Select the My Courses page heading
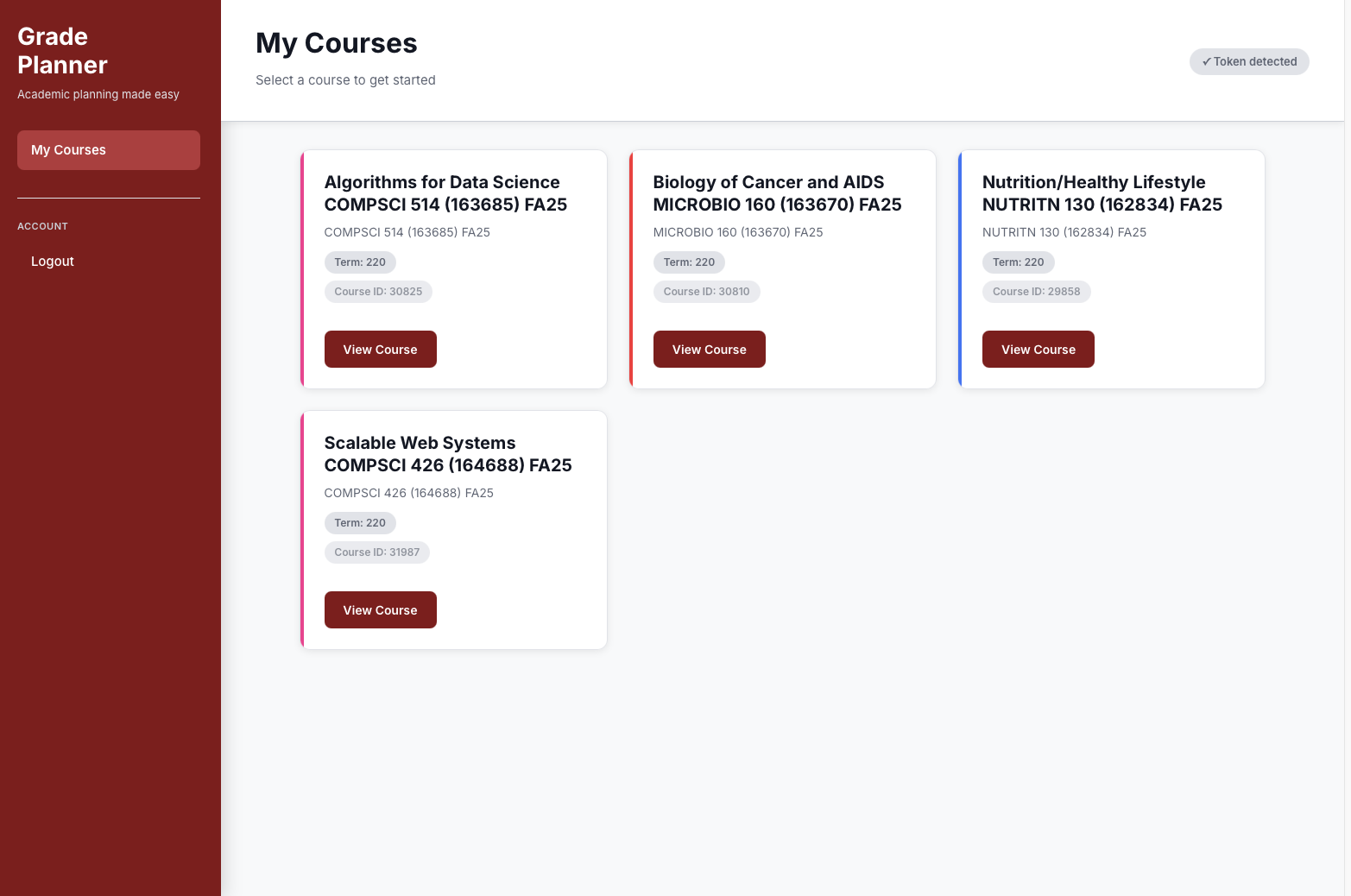This screenshot has width=1351, height=896. (x=337, y=43)
